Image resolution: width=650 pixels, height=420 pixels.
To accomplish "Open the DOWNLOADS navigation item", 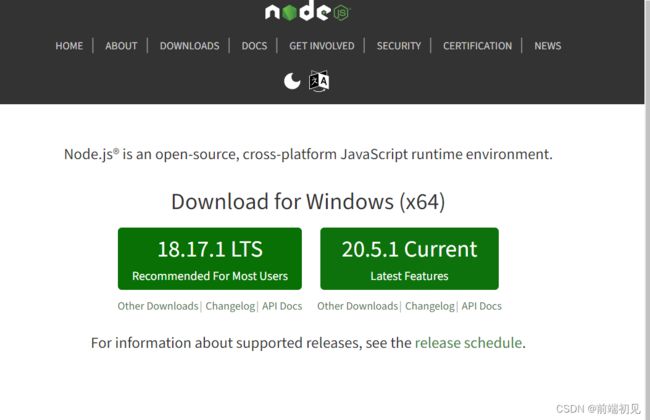I will [x=189, y=46].
